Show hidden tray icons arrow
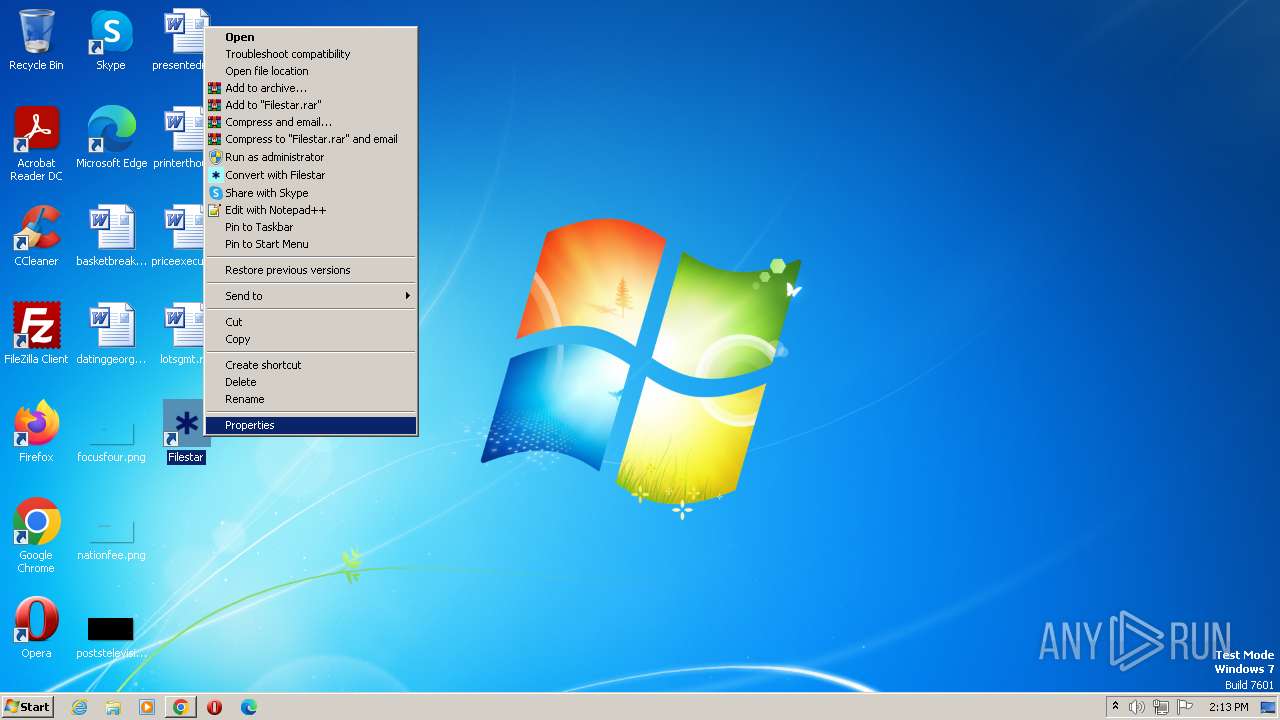The image size is (1280, 720). [x=1115, y=707]
